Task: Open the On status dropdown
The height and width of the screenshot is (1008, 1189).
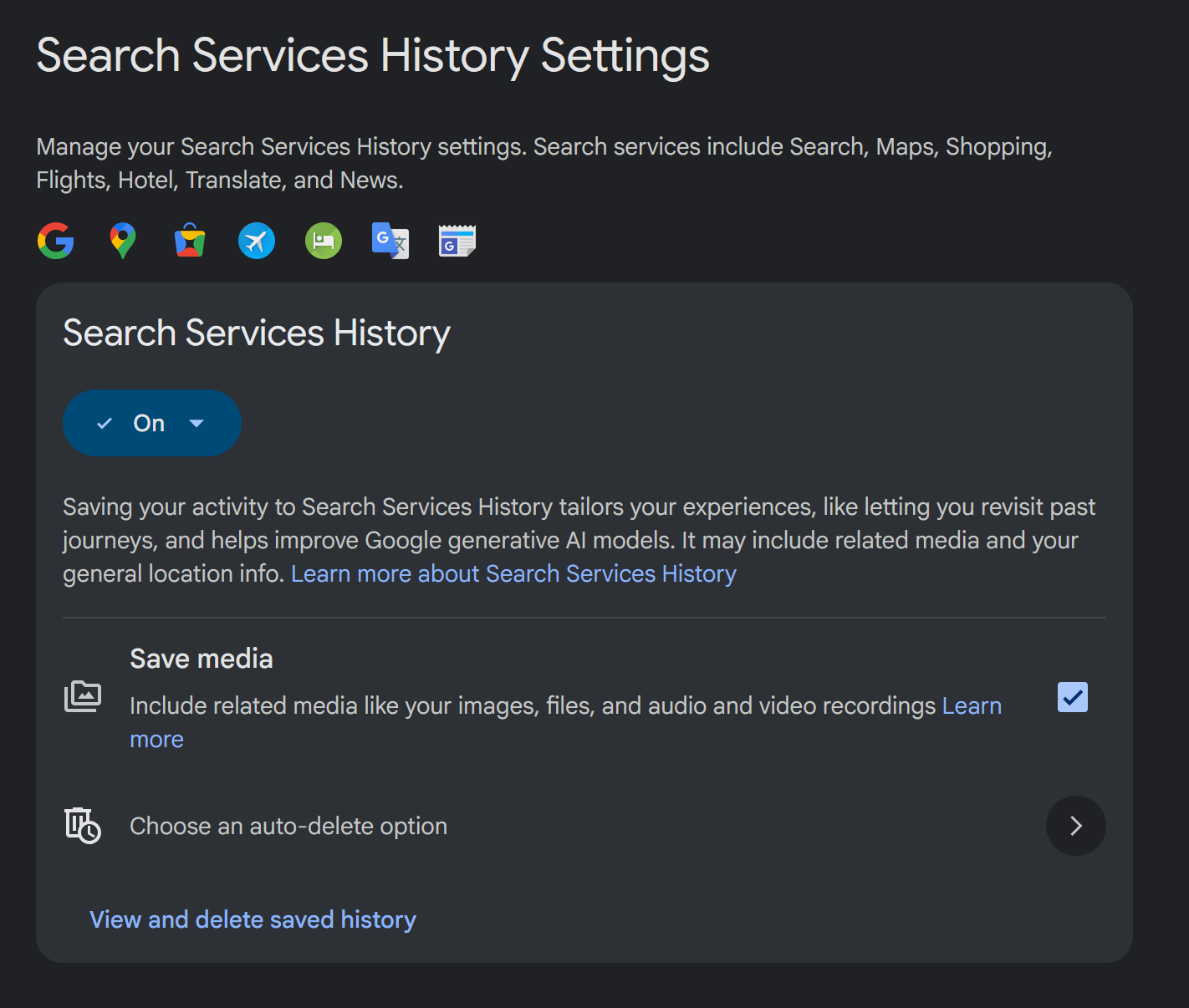Action: click(152, 423)
